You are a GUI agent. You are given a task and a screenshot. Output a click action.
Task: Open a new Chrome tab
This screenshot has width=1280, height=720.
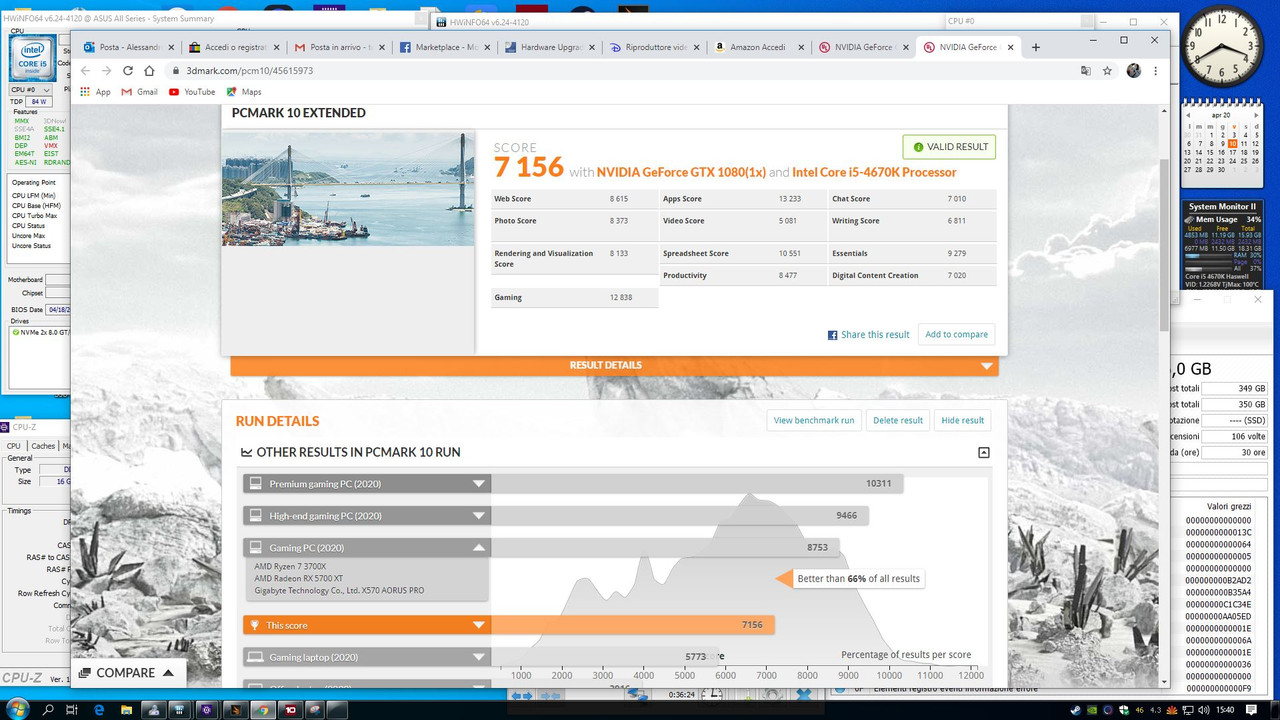pyautogui.click(x=1035, y=47)
